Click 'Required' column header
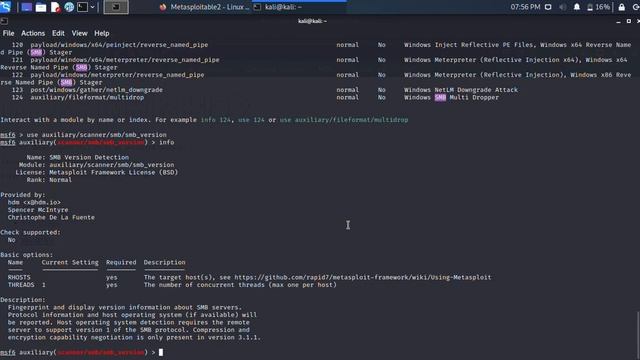The image size is (640, 360). coord(121,262)
